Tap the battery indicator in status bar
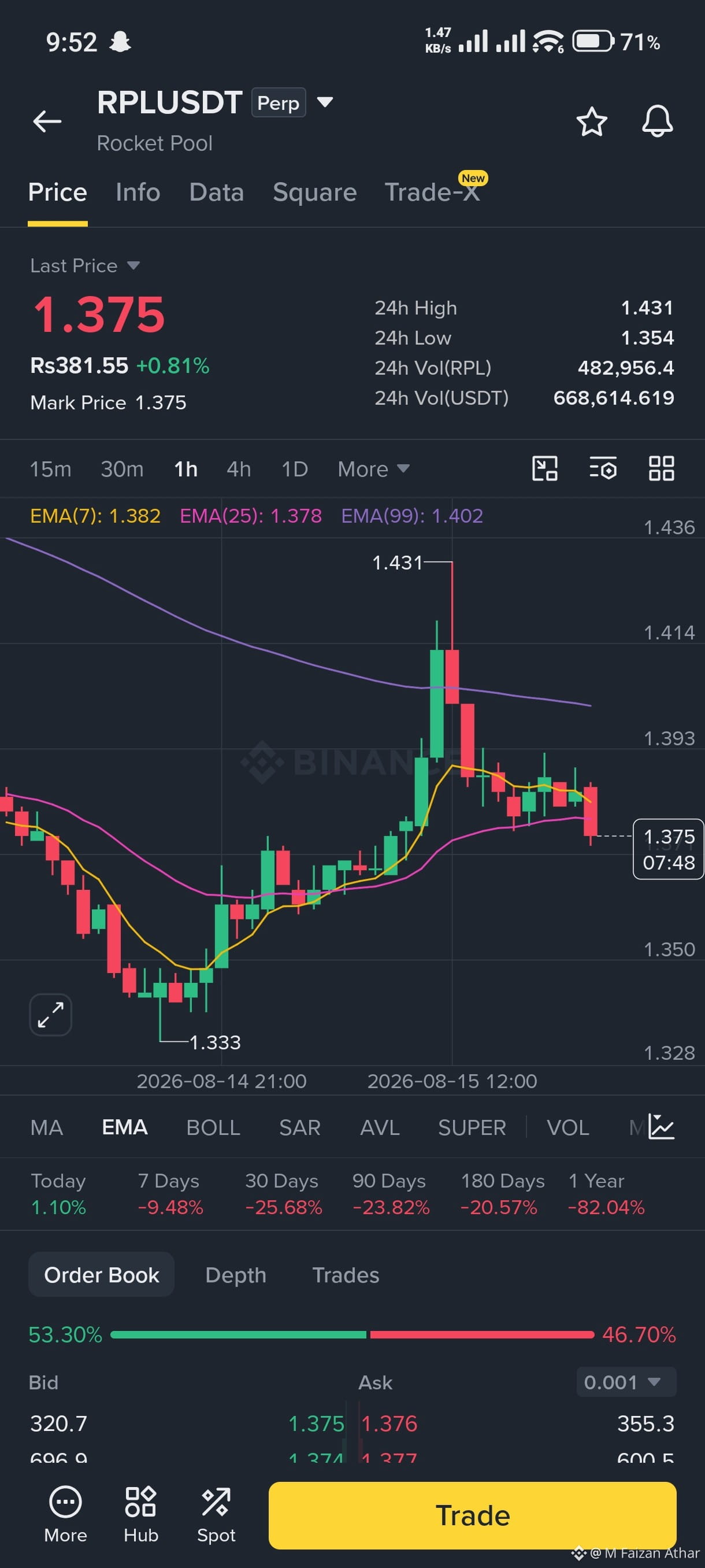The width and height of the screenshot is (705, 1568). [592, 42]
